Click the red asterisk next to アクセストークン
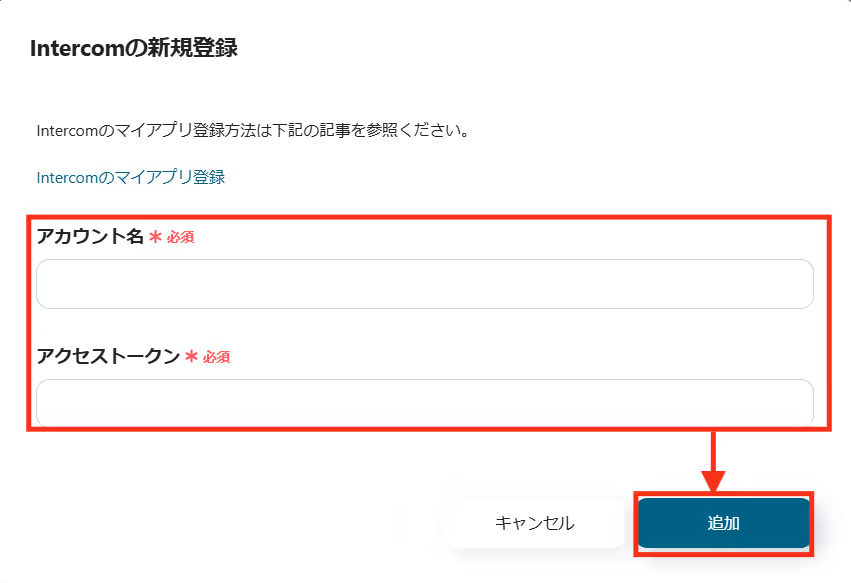851x583 pixels. click(191, 357)
